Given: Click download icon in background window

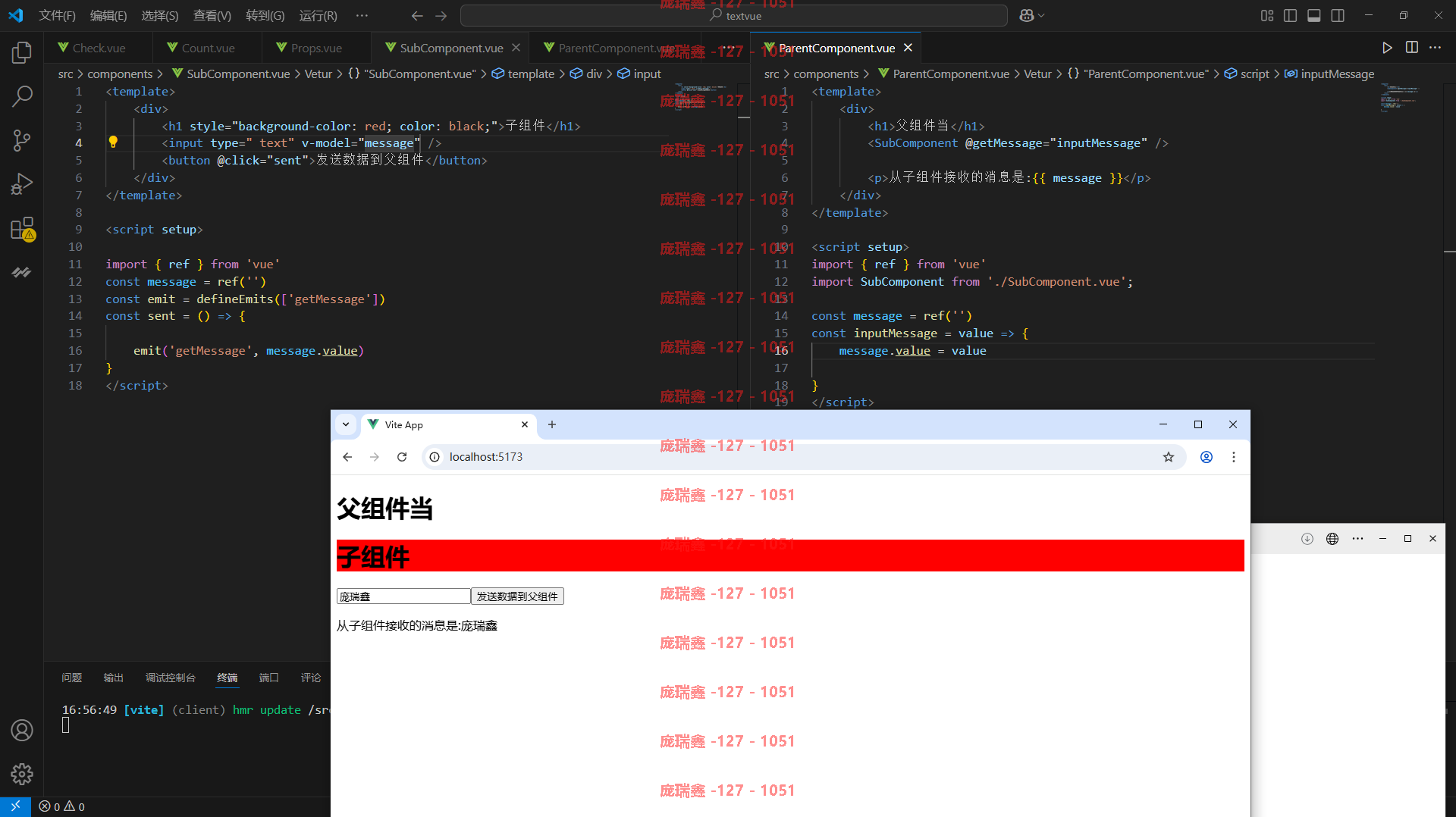Looking at the screenshot, I should [1307, 539].
